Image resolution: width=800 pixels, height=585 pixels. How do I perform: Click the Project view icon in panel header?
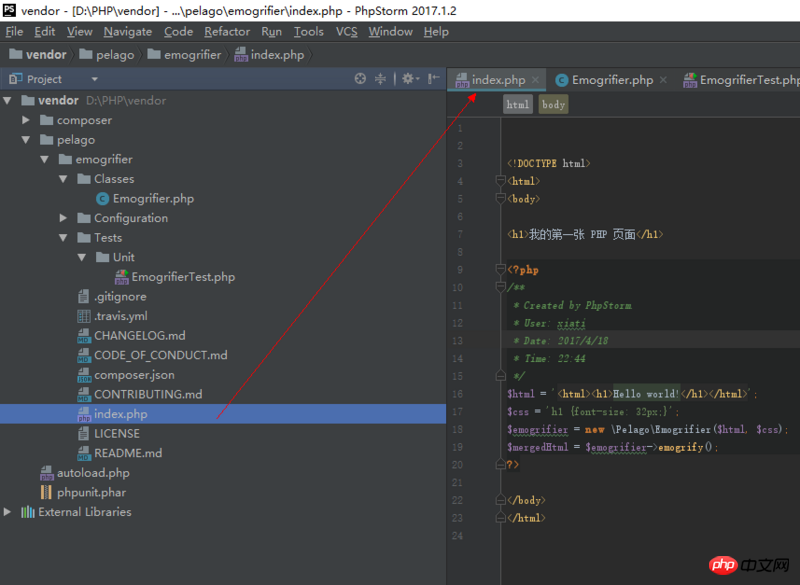(16, 79)
